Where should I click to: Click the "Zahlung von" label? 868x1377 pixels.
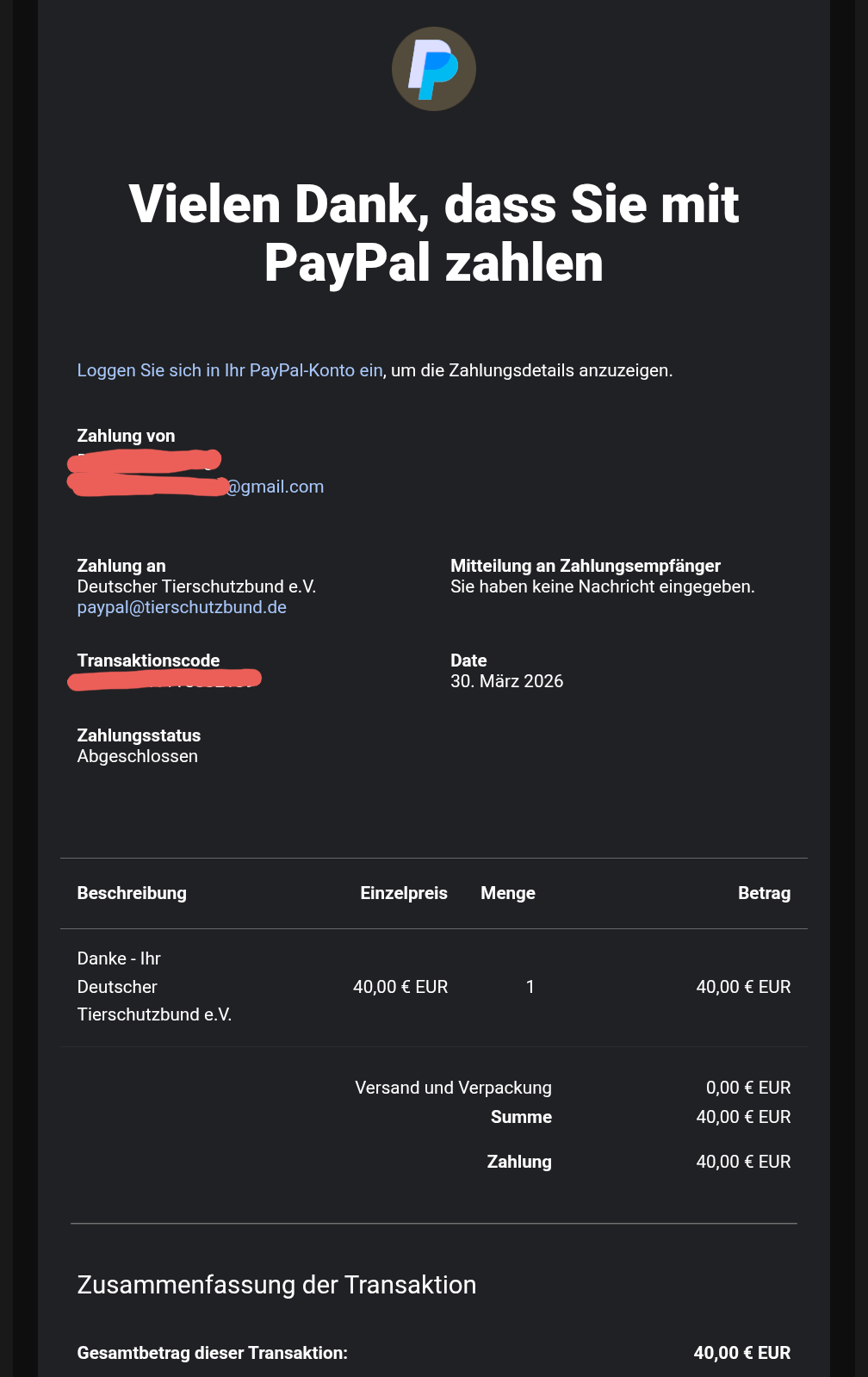[x=126, y=436]
